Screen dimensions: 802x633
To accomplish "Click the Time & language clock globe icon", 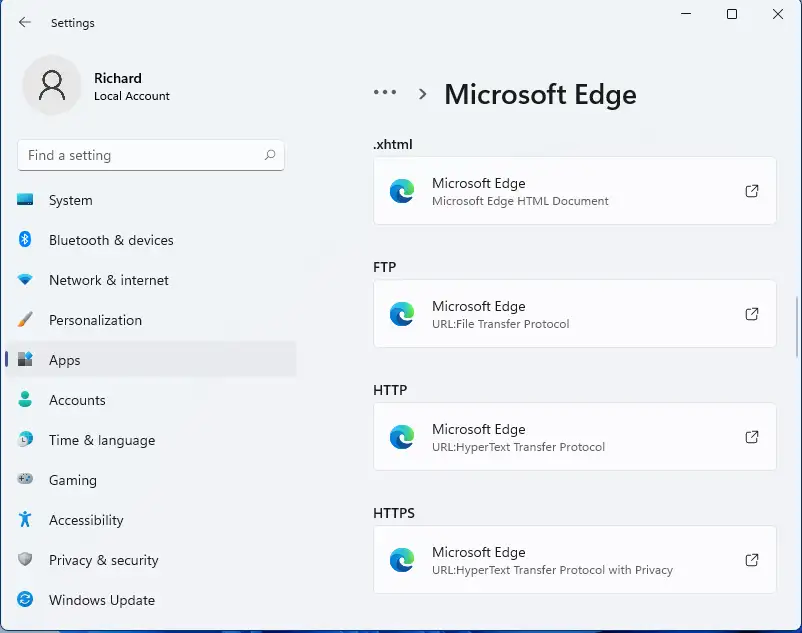I will (x=25, y=439).
